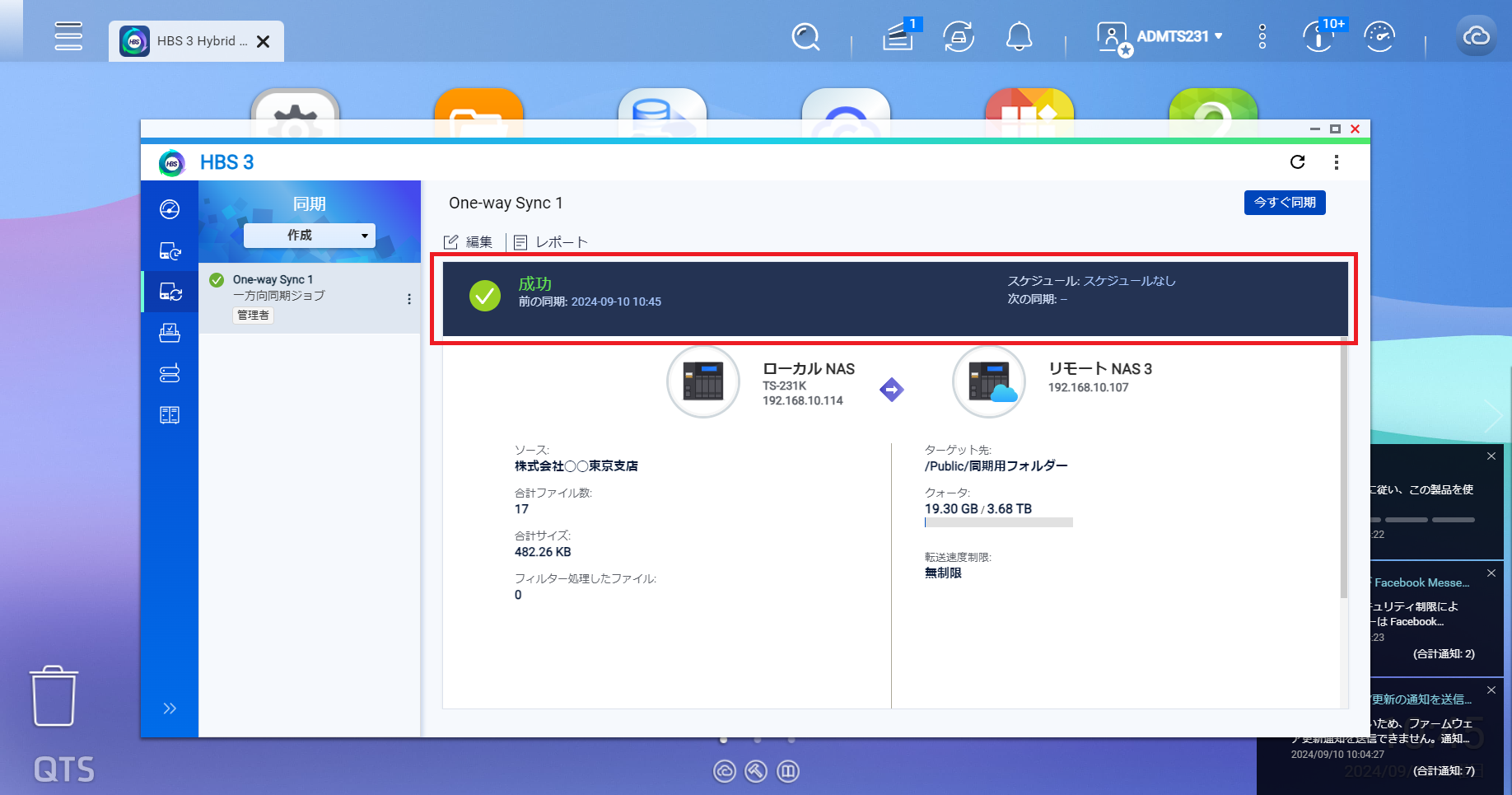Open the myQNAPcloud icon in the taskbar
This screenshot has width=1512, height=795.
click(x=1476, y=36)
